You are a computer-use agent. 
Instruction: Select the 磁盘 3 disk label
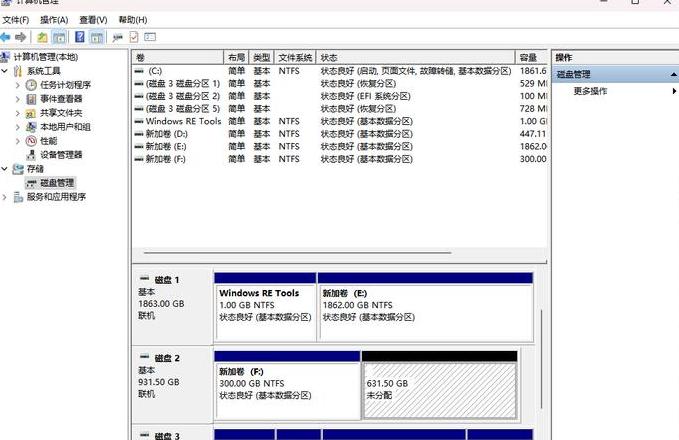click(x=171, y=433)
